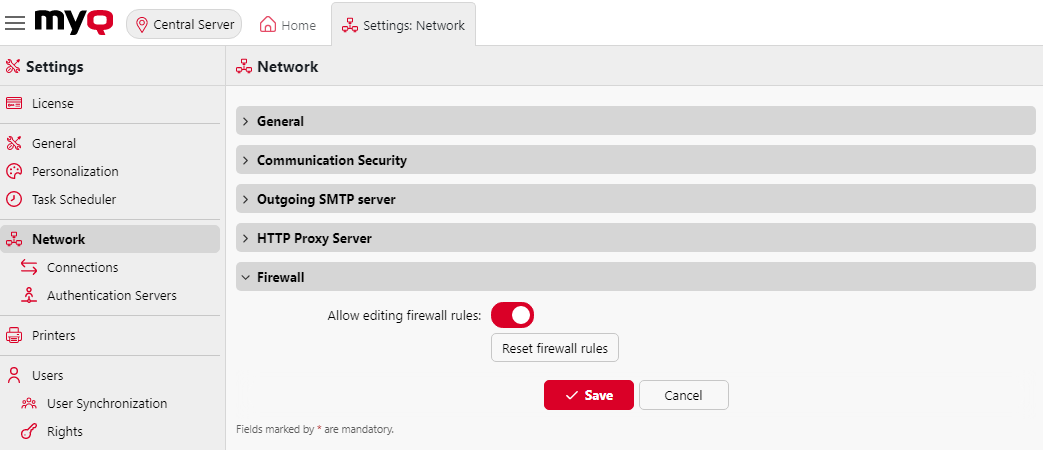Click the Reset firewall rules button
This screenshot has width=1043, height=450.
[x=555, y=348]
